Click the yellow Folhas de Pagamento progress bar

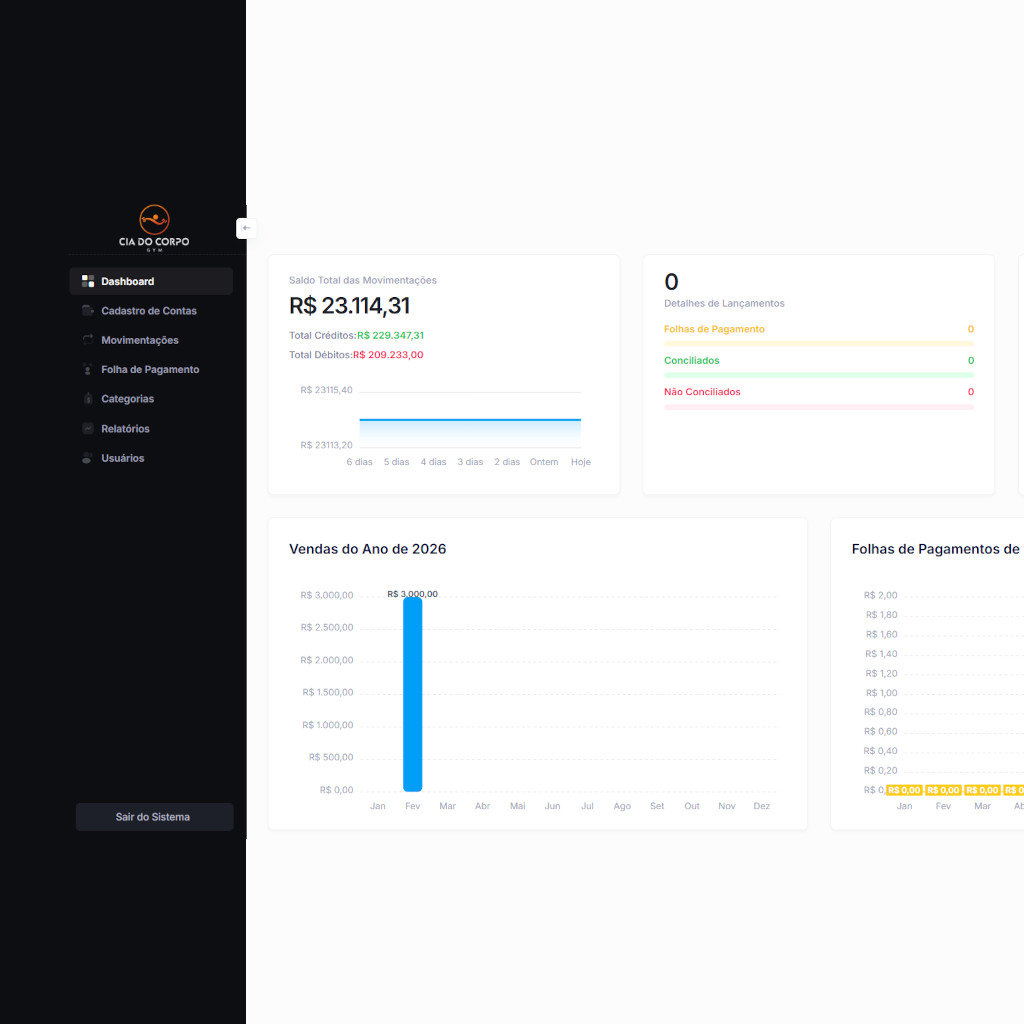pos(818,343)
